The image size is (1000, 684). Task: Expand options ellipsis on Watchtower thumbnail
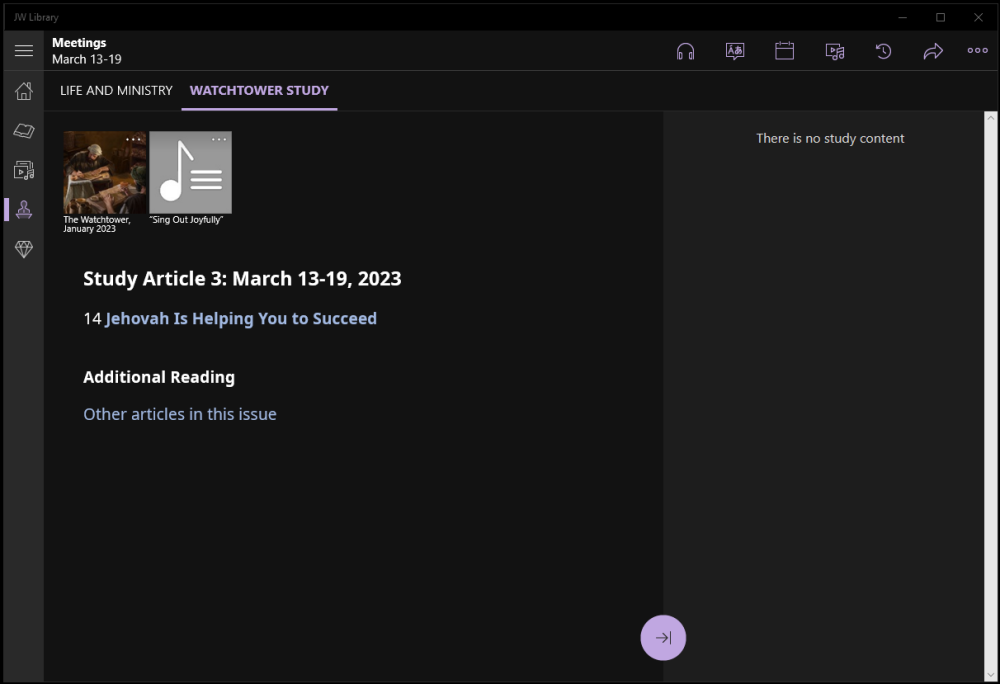pyautogui.click(x=134, y=139)
